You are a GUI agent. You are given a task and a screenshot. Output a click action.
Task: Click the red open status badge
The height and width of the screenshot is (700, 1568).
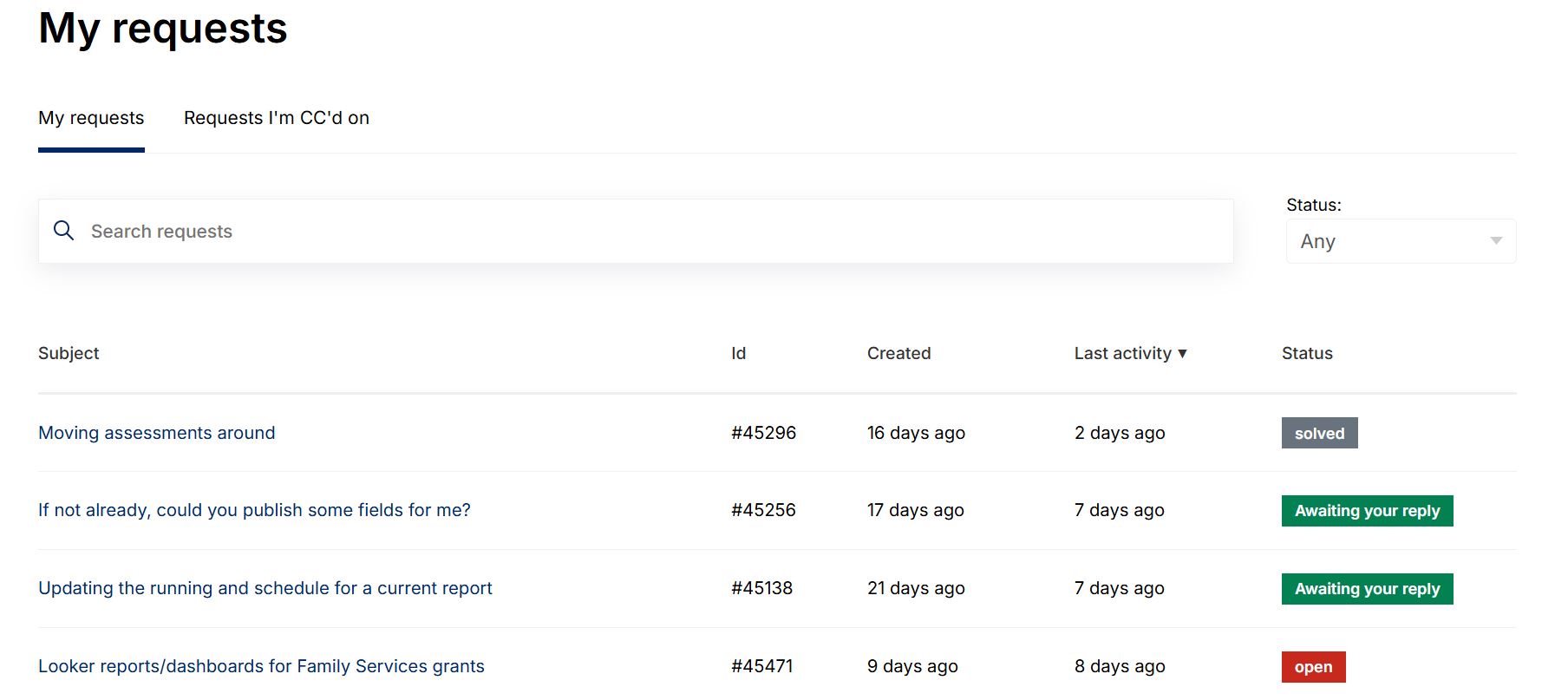1313,667
